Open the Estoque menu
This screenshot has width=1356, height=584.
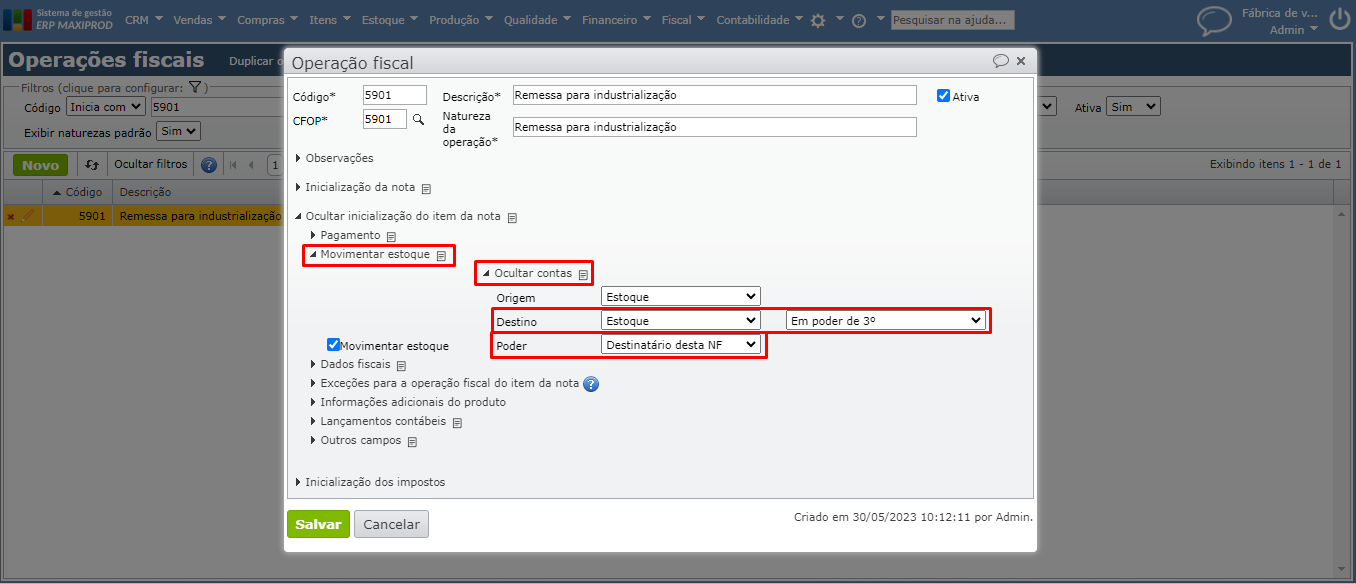tap(390, 20)
